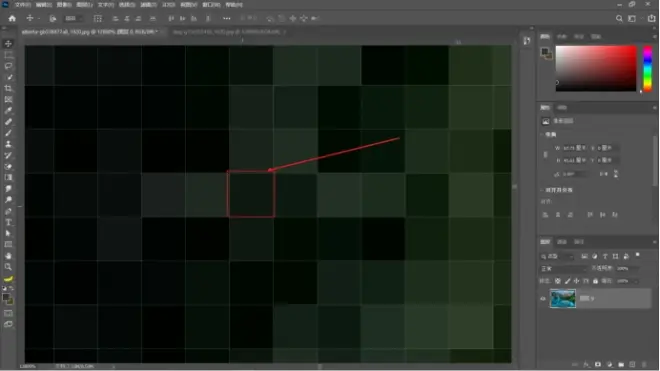This screenshot has height=371, width=660.
Task: Select the Move tool in the toolbox
Action: click(8, 44)
